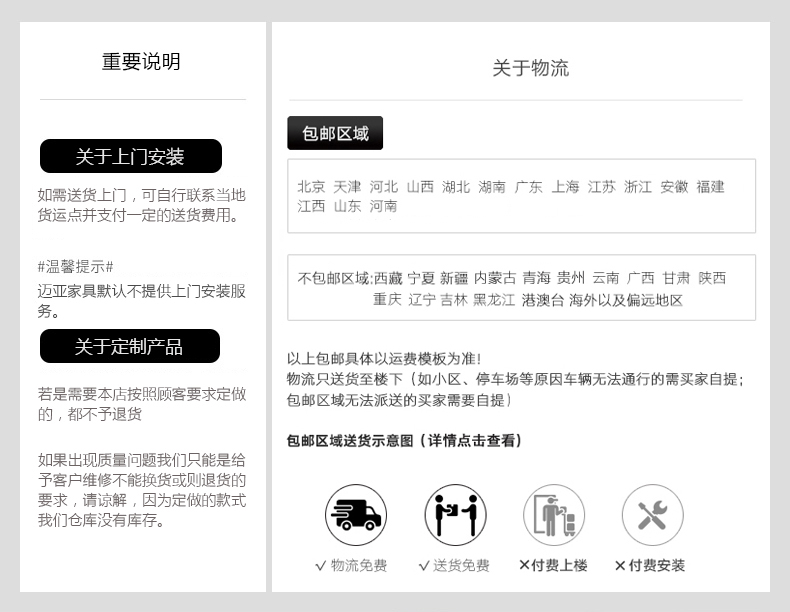790x612 pixels.
Task: Select 宁夏 in non-free shipping list
Action: pyautogui.click(x=421, y=278)
